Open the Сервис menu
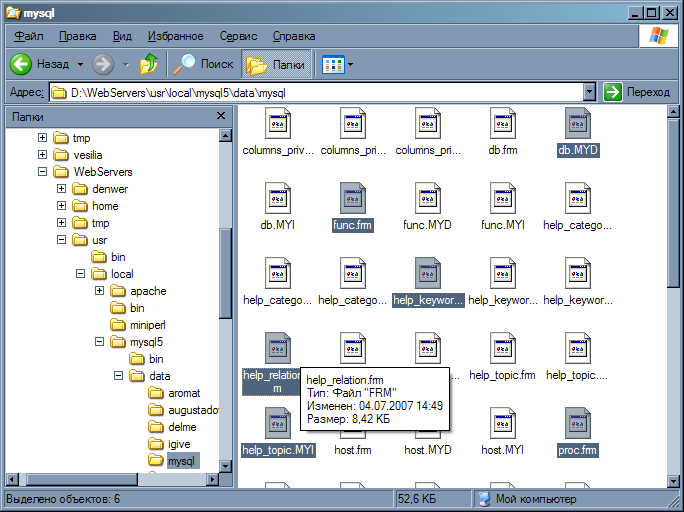Screen dimensions: 684x512 click(238, 36)
